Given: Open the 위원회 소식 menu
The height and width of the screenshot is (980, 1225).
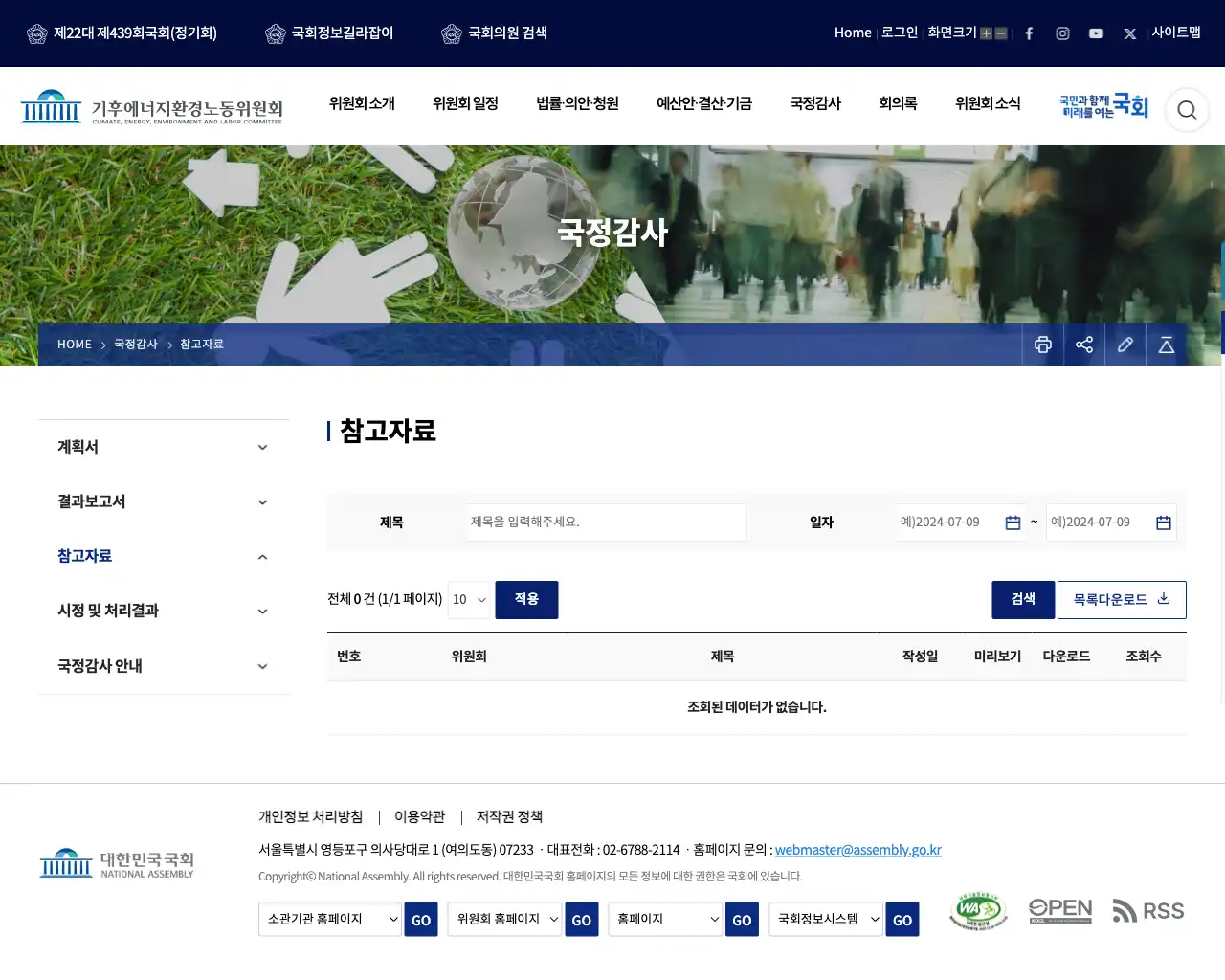Looking at the screenshot, I should (988, 103).
